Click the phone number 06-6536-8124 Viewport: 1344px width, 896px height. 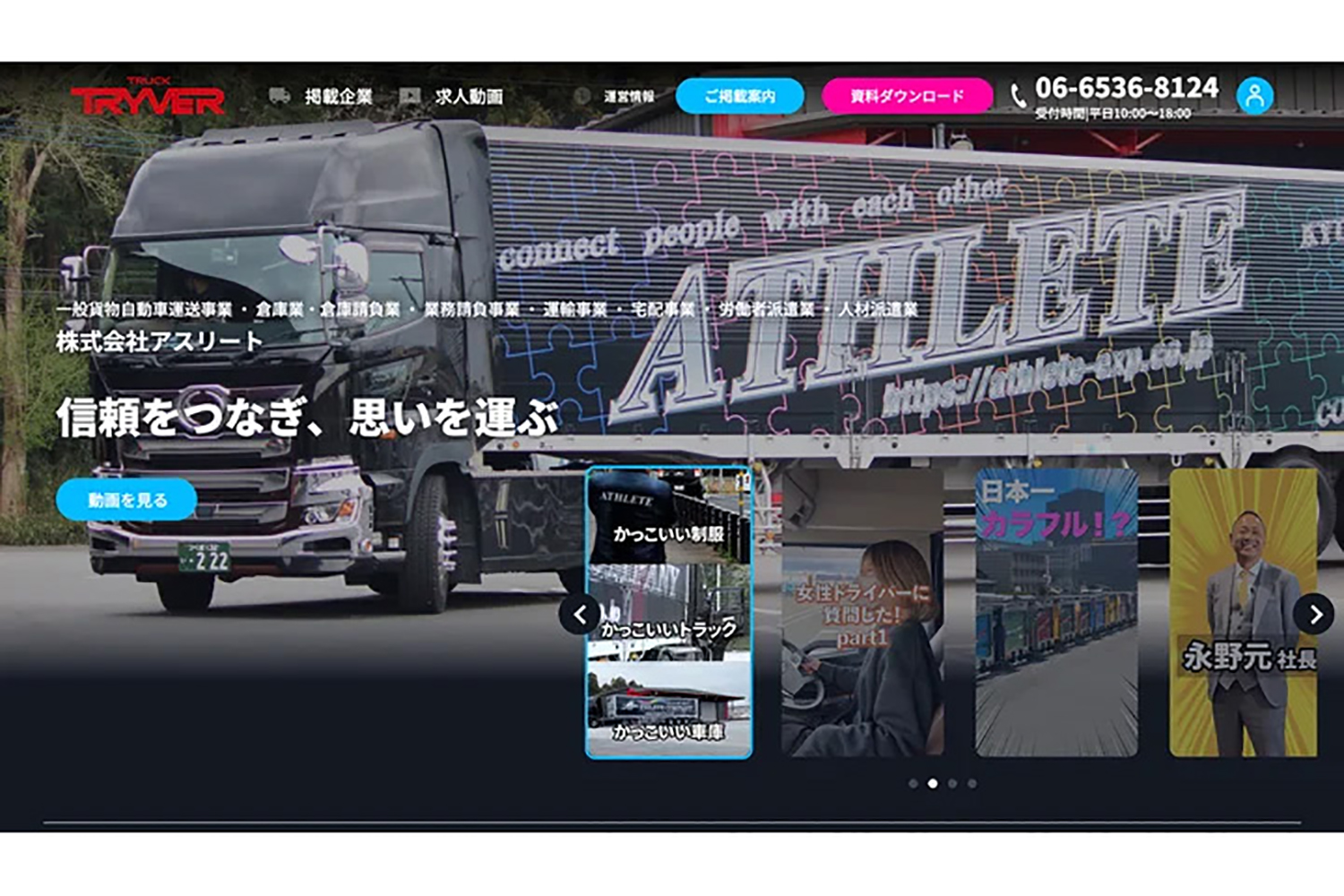(1126, 88)
